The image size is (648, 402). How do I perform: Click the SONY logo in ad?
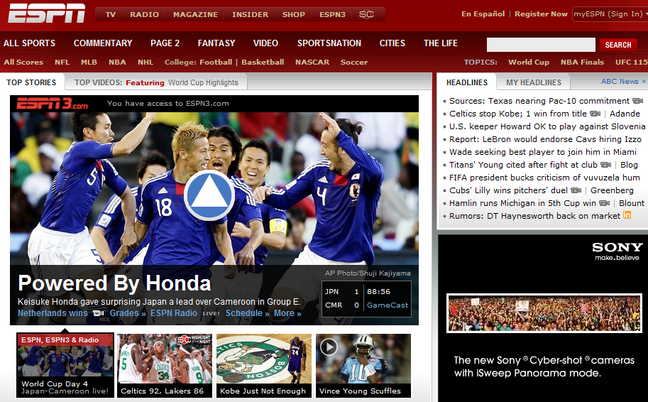[617, 247]
